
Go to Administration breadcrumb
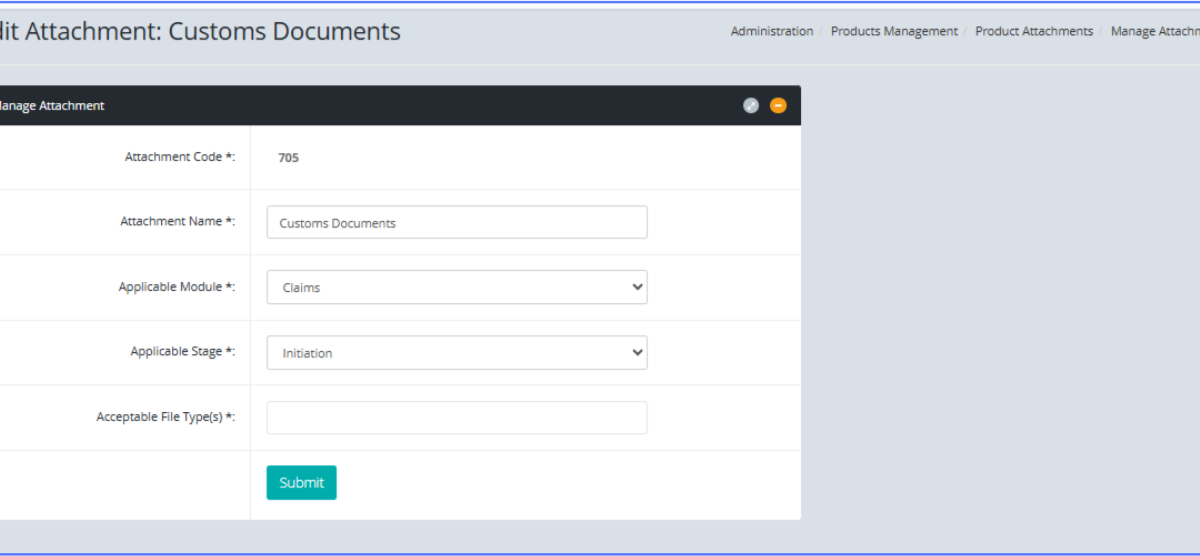[771, 31]
